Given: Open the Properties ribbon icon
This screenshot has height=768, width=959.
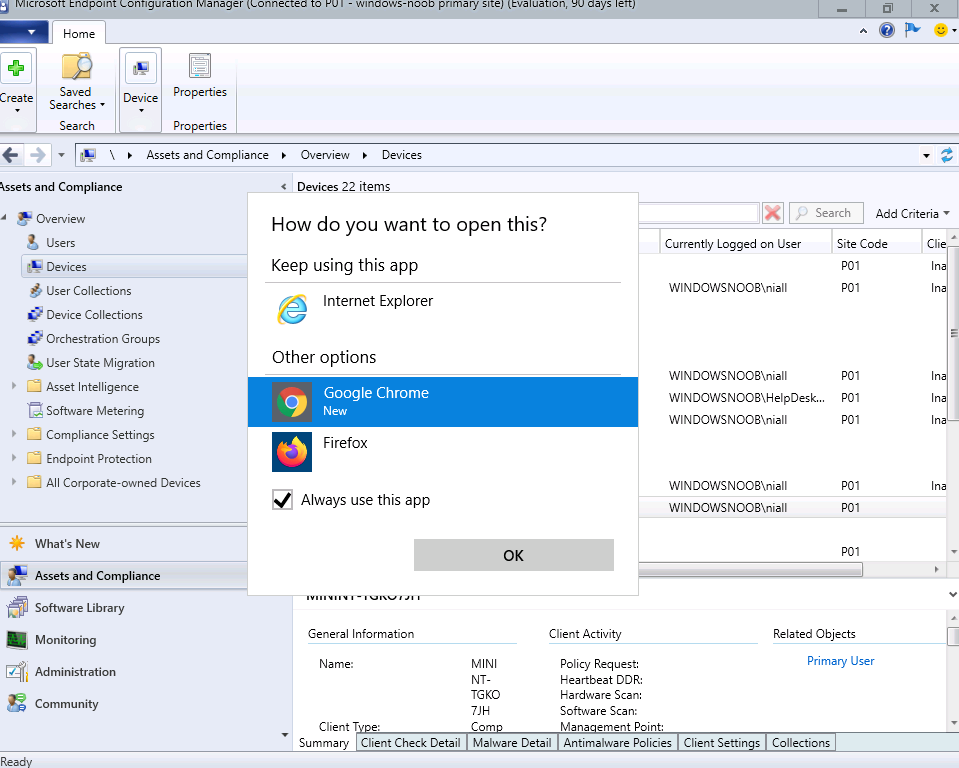Looking at the screenshot, I should (199, 66).
